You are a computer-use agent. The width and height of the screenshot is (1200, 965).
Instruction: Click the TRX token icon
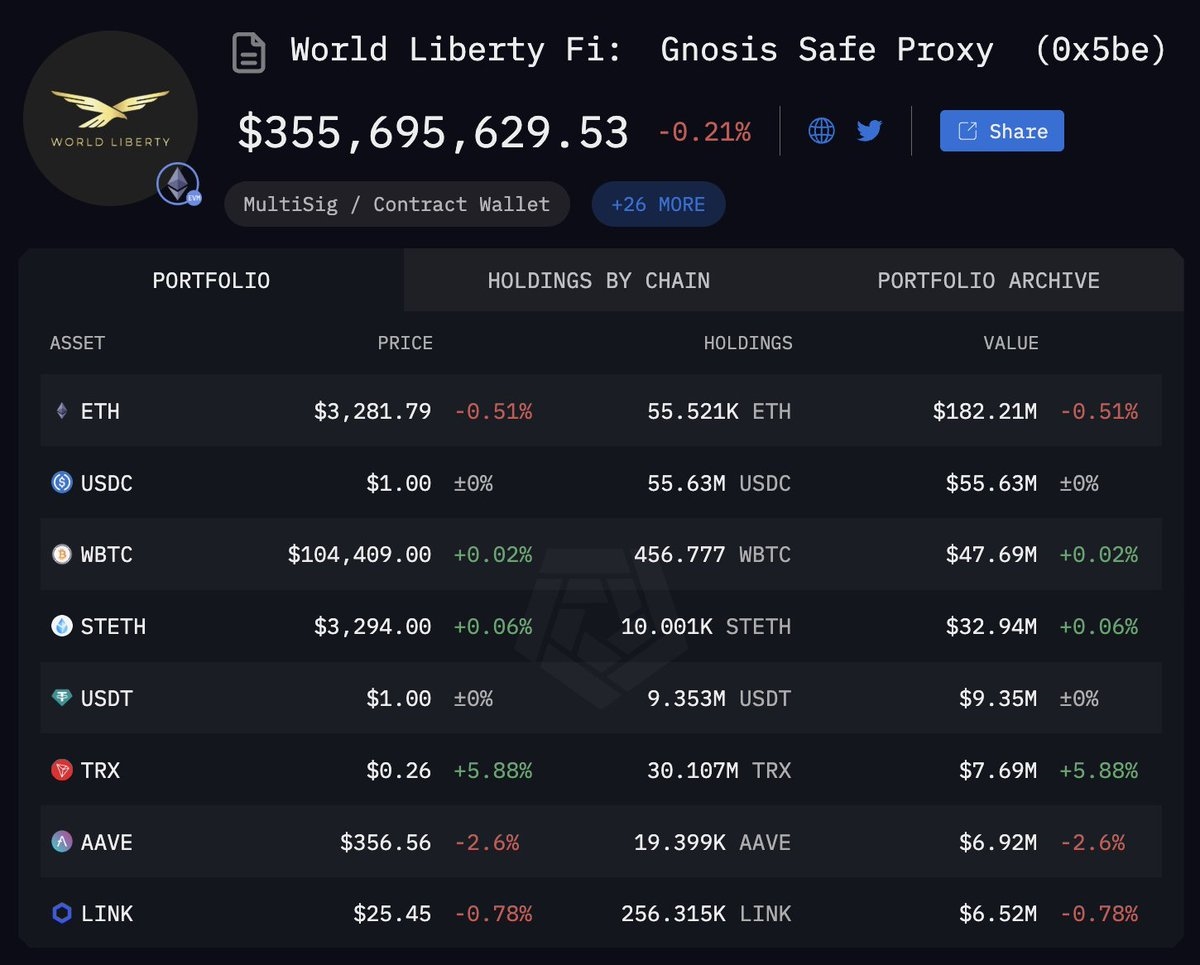pyautogui.click(x=62, y=771)
